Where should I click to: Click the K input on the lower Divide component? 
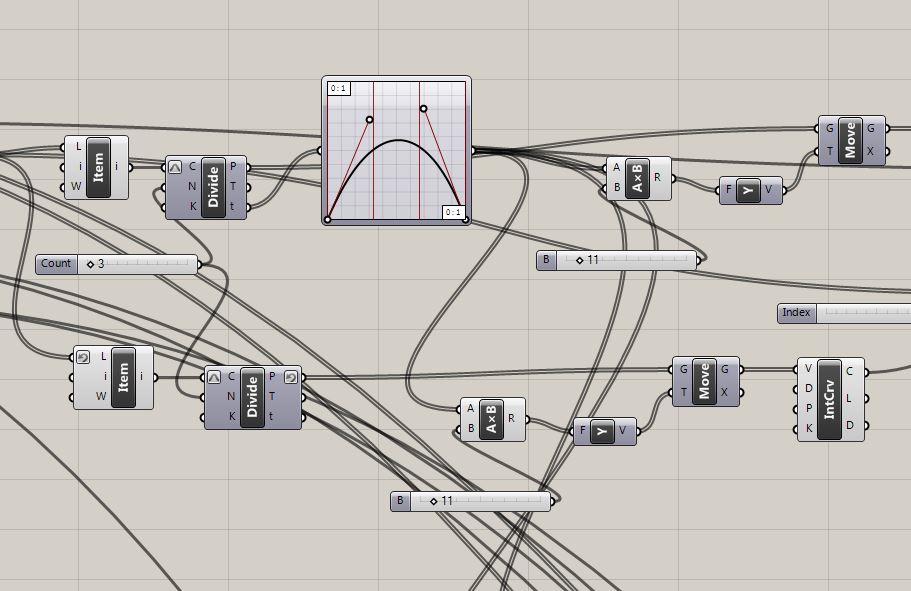pos(232,417)
